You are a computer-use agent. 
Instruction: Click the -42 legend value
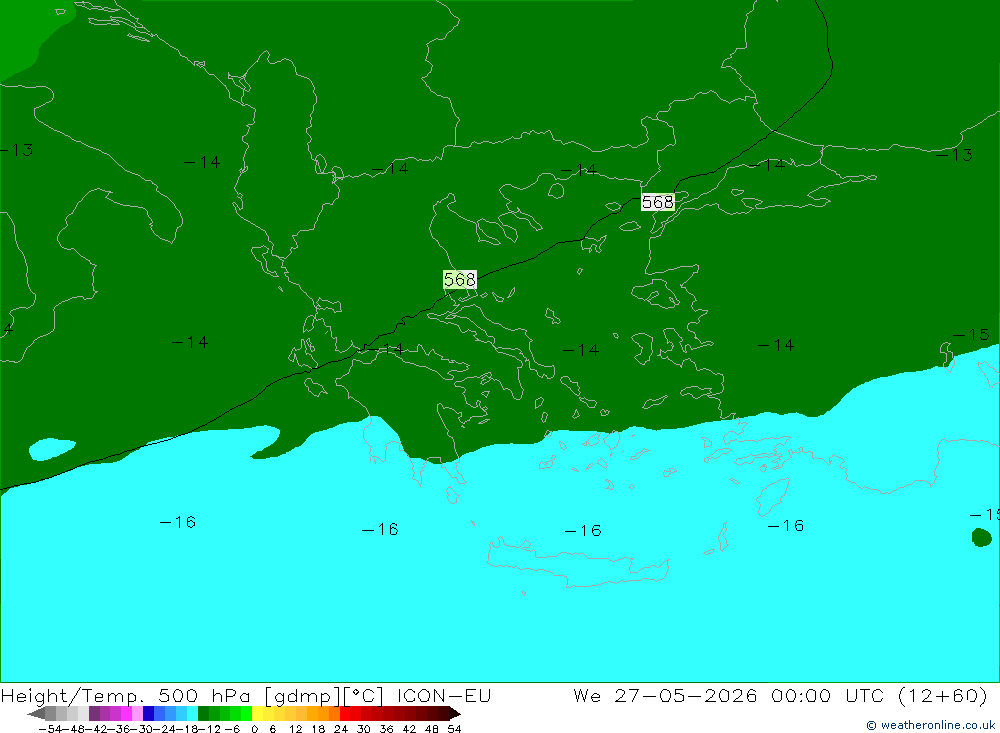97,729
